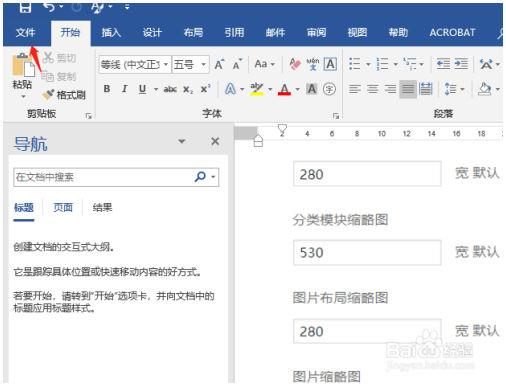
Task: Decrease font size with small A icon
Action: click(x=237, y=64)
